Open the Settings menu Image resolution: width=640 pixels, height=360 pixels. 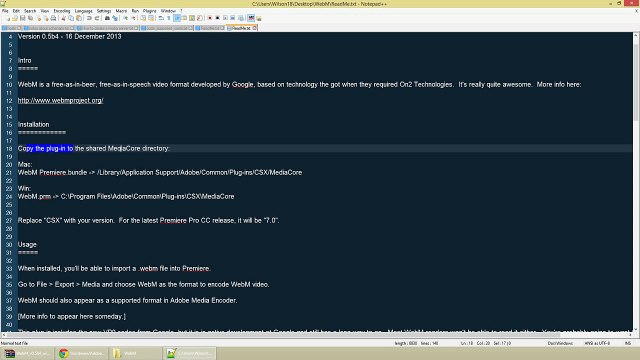coord(104,11)
